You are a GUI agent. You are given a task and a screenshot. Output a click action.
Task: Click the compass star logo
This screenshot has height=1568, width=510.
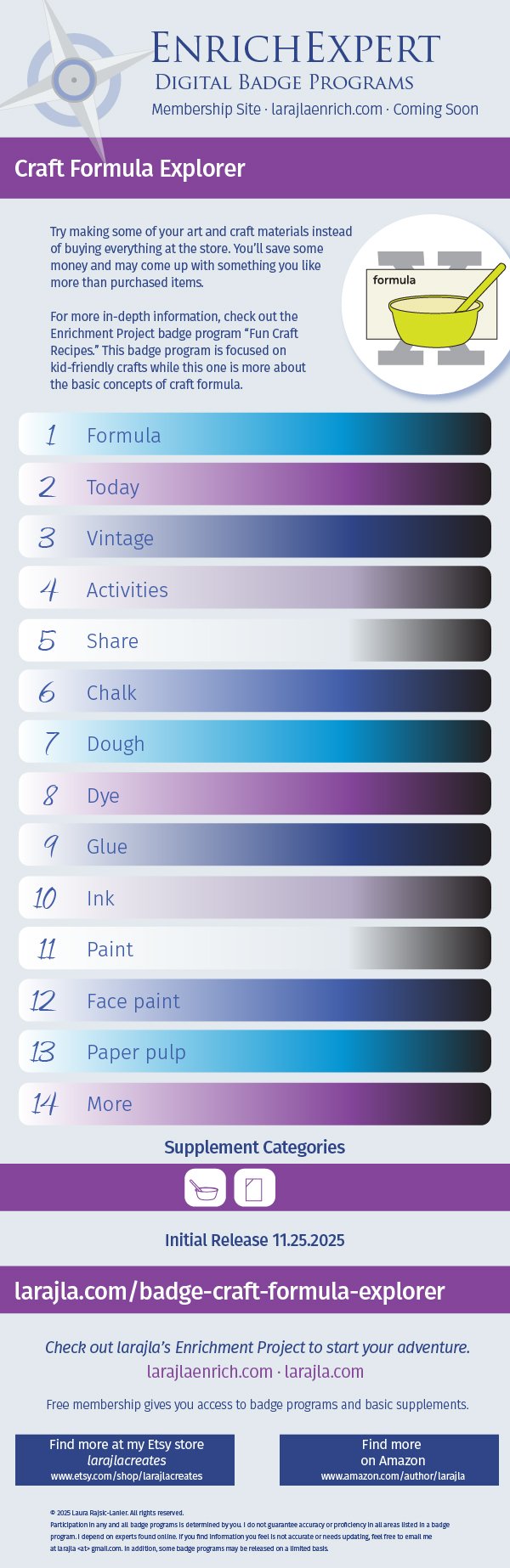tap(74, 81)
